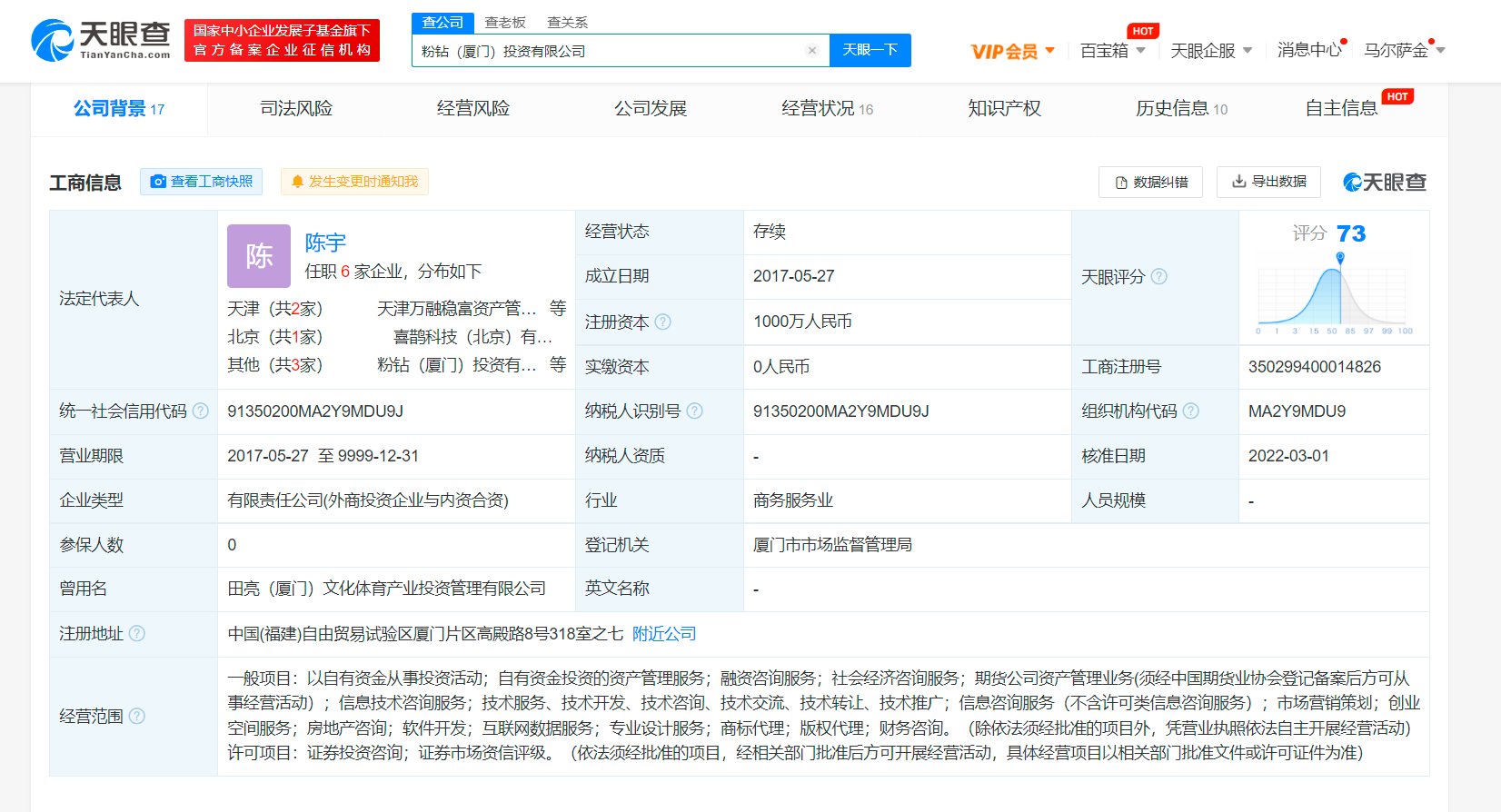Click the red notification dot on 消息中心
Viewport: 1501px width, 812px height.
(1344, 42)
